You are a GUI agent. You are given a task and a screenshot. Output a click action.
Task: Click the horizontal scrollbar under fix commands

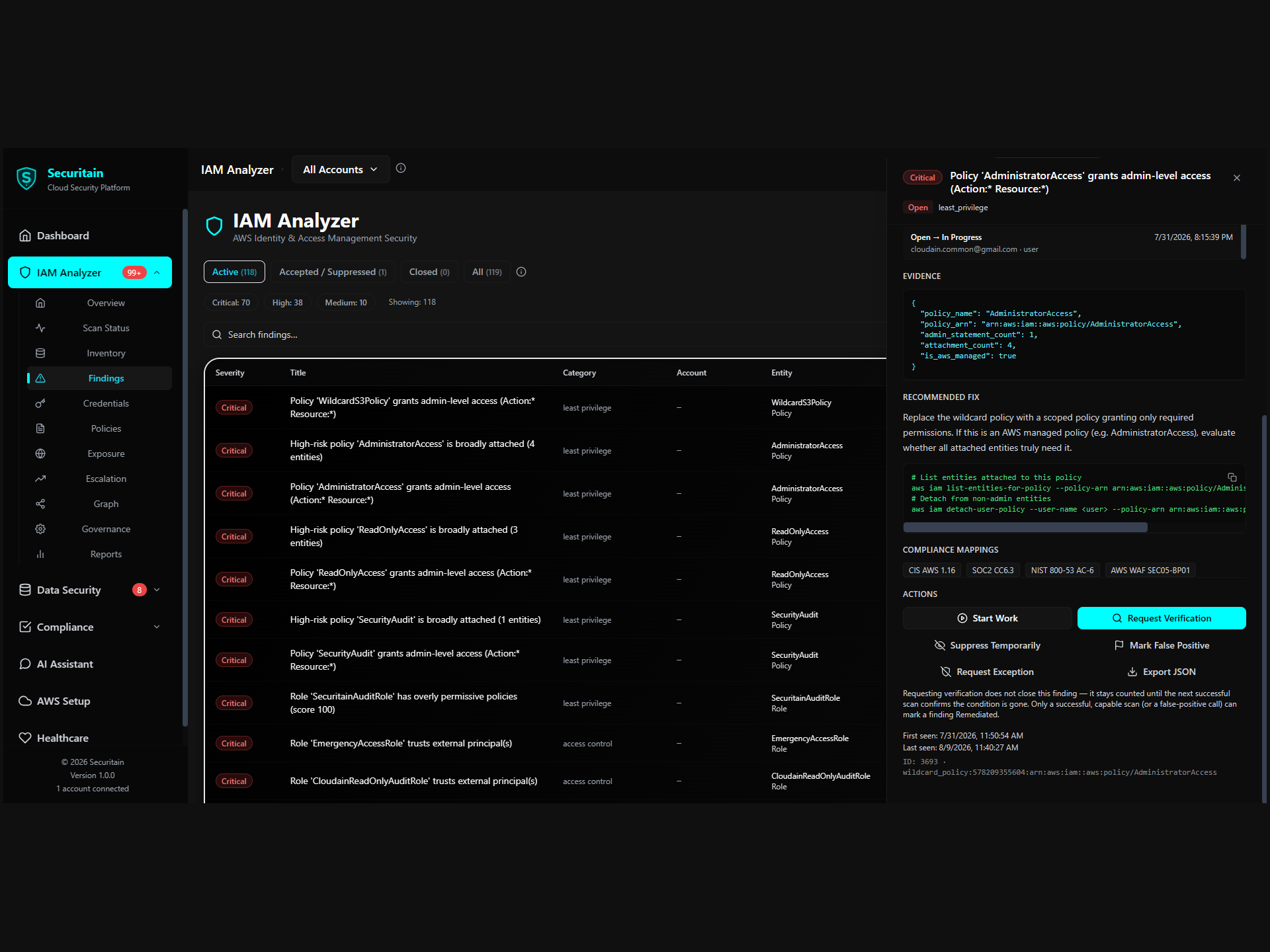click(x=1025, y=528)
